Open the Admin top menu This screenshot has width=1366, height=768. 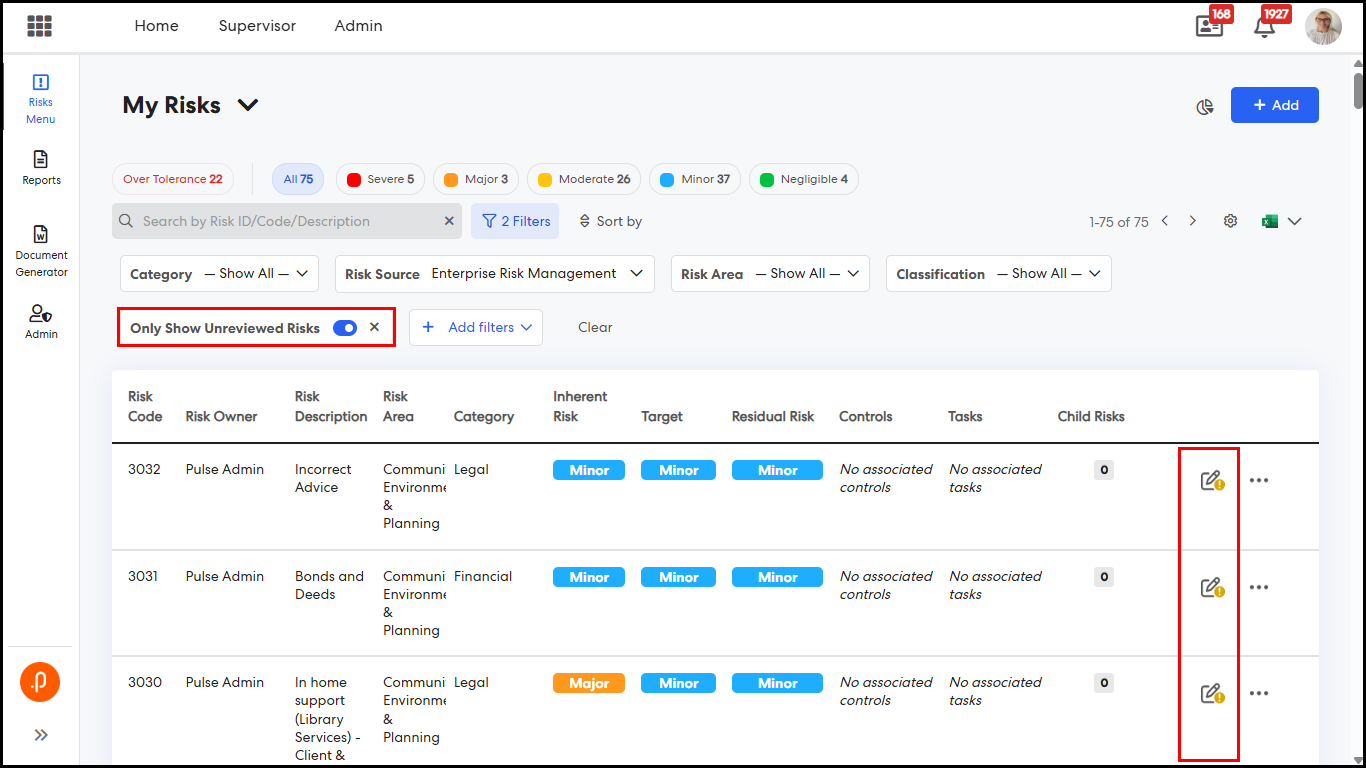pyautogui.click(x=358, y=26)
